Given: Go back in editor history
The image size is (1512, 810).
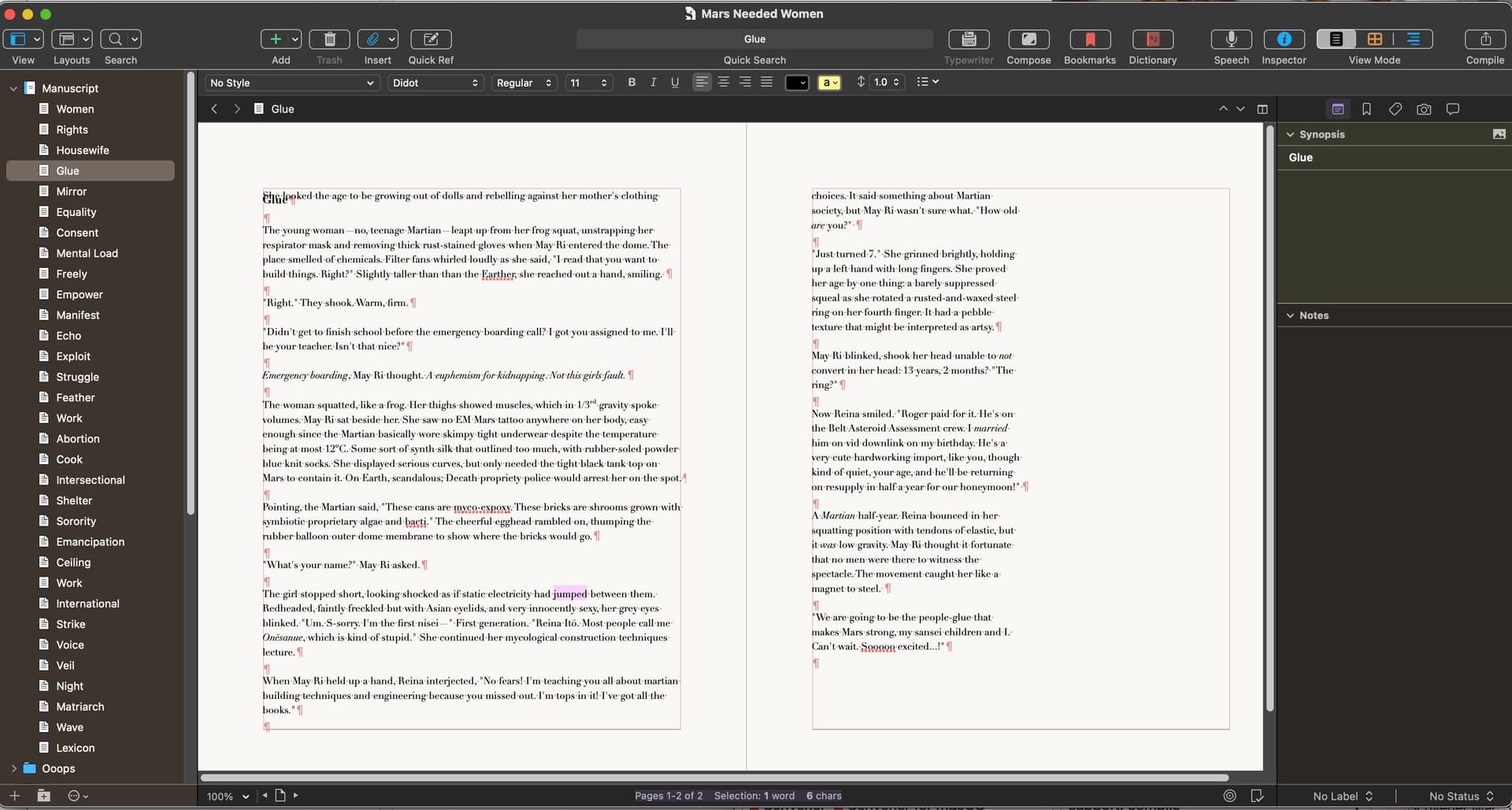Looking at the screenshot, I should coord(214,110).
